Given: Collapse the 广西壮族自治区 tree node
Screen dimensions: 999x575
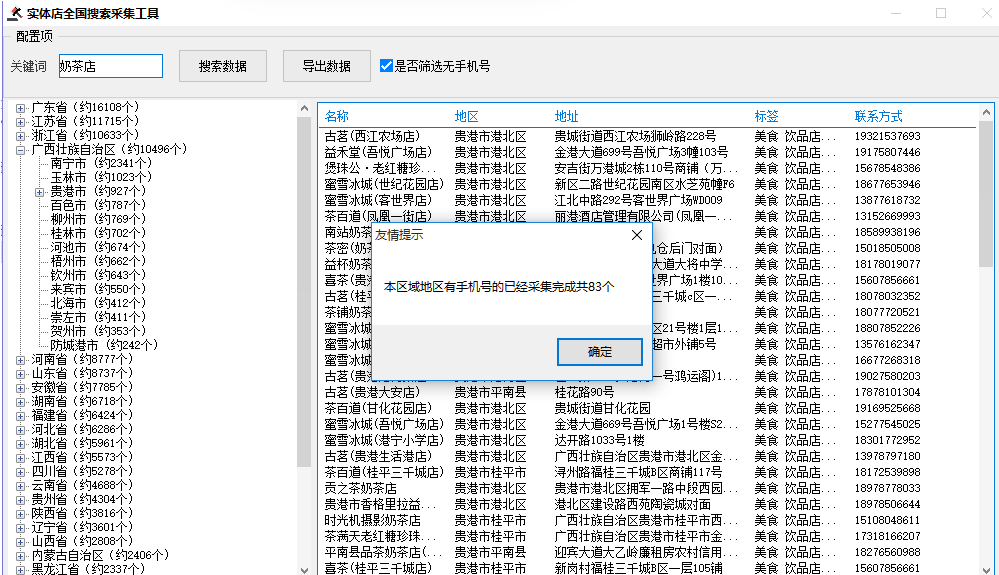Looking at the screenshot, I should [21, 149].
